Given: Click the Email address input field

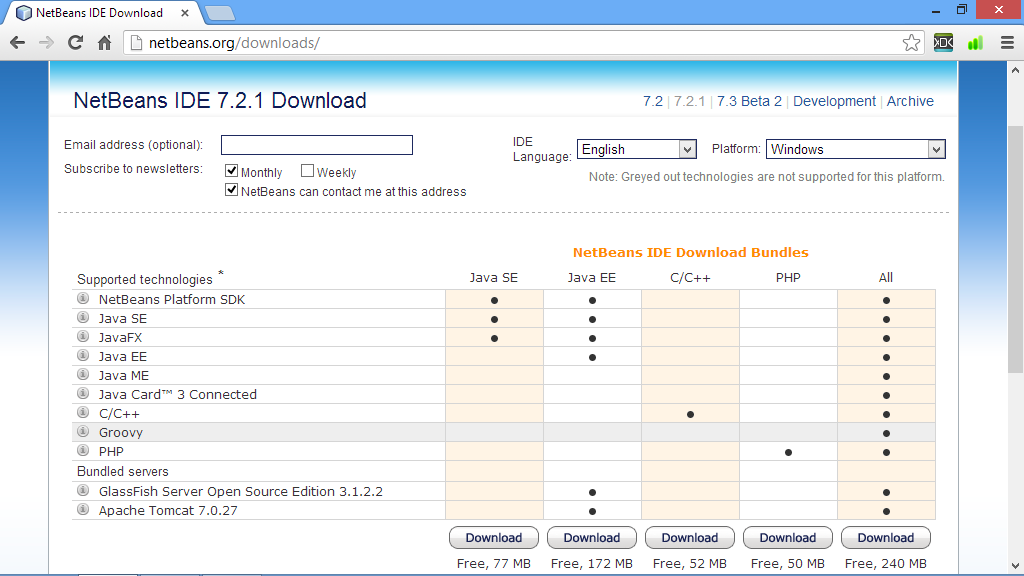Looking at the screenshot, I should tap(317, 145).
